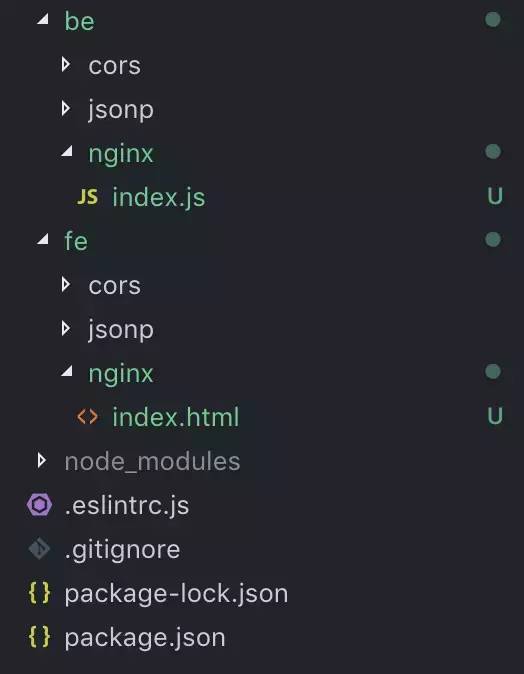Open package-lock.json file
The height and width of the screenshot is (674, 524).
click(176, 594)
